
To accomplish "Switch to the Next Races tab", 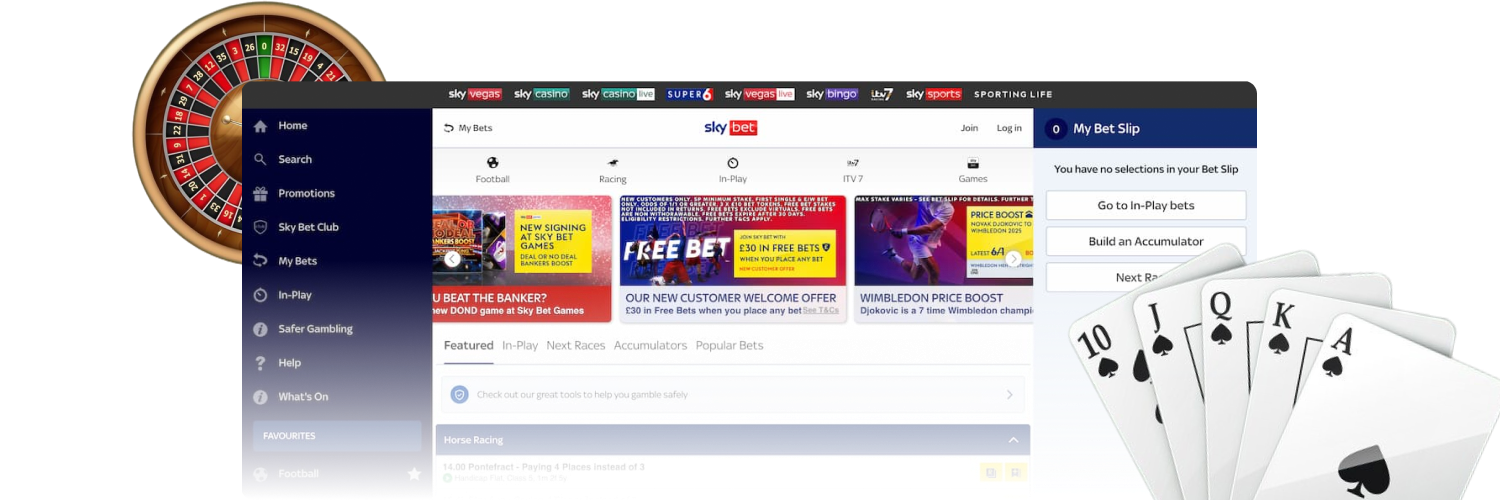I will point(576,346).
